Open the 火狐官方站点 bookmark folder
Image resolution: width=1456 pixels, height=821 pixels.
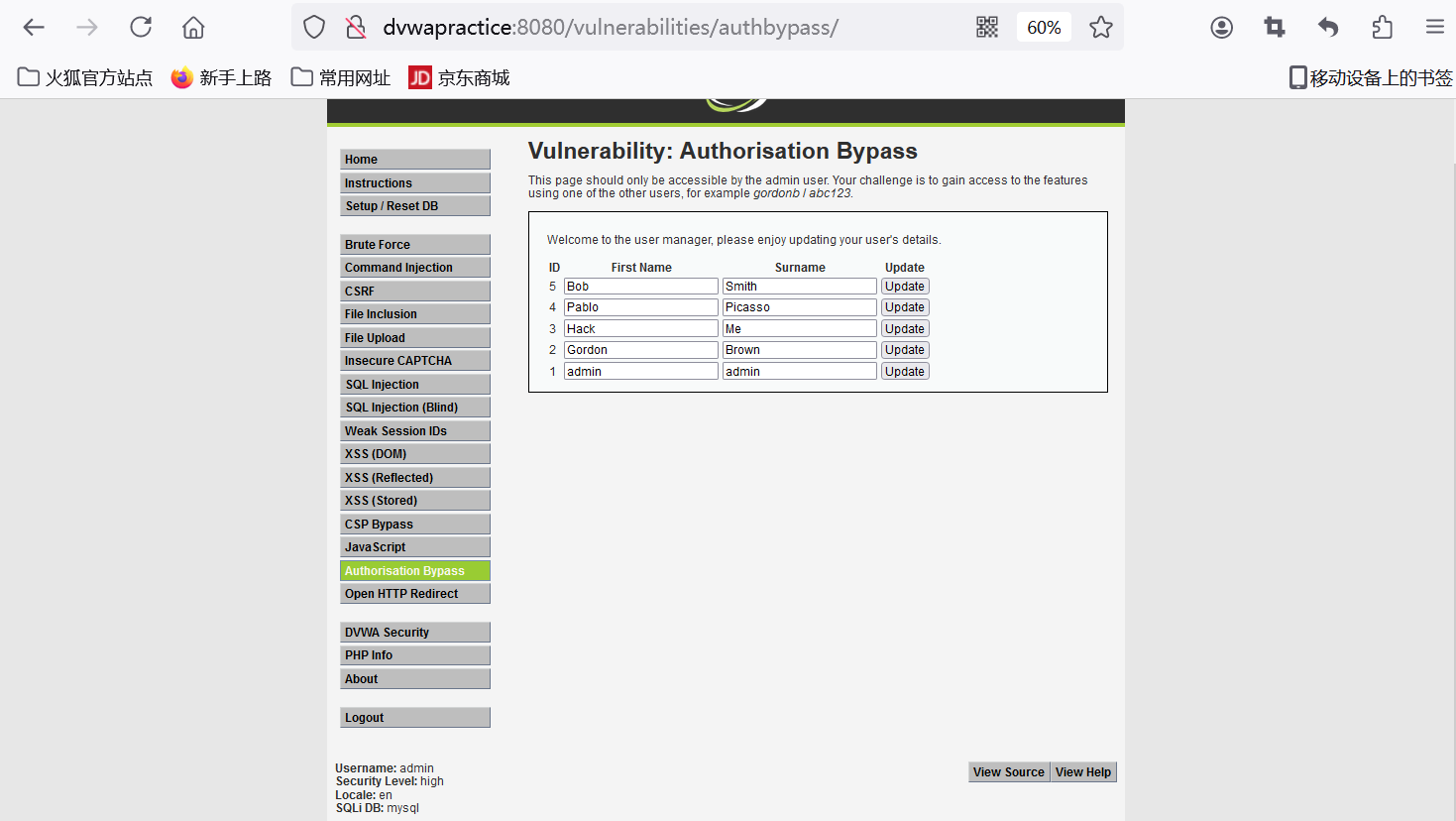(85, 77)
